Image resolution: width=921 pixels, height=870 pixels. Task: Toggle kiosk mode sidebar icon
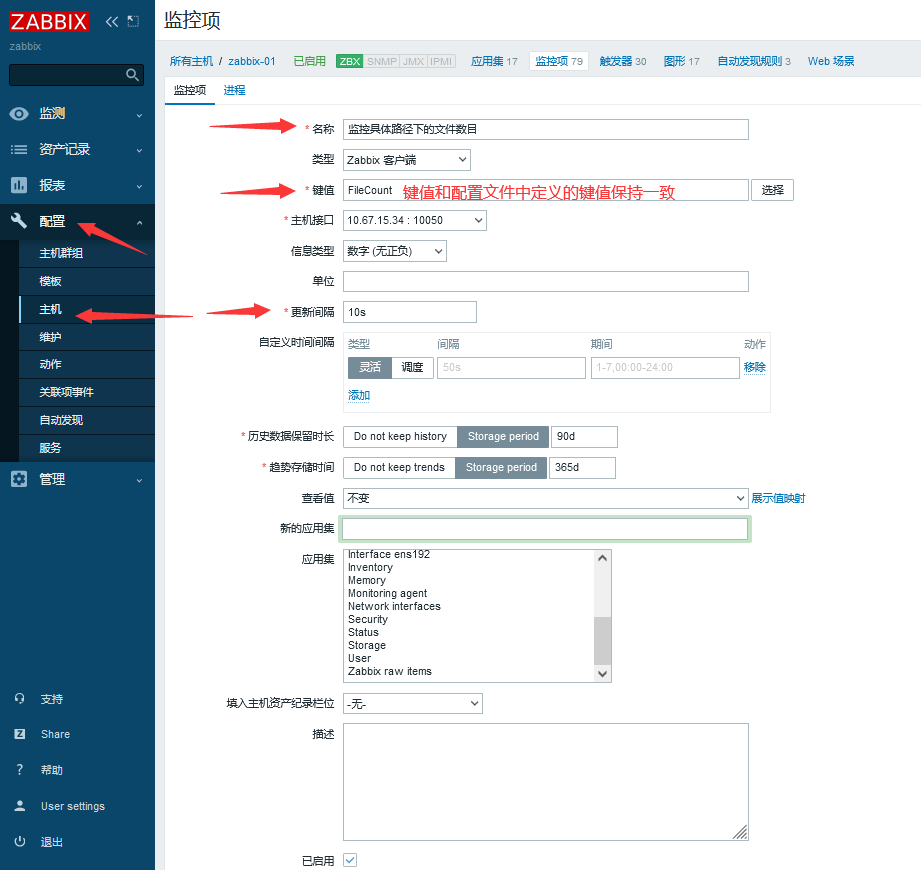coord(133,22)
